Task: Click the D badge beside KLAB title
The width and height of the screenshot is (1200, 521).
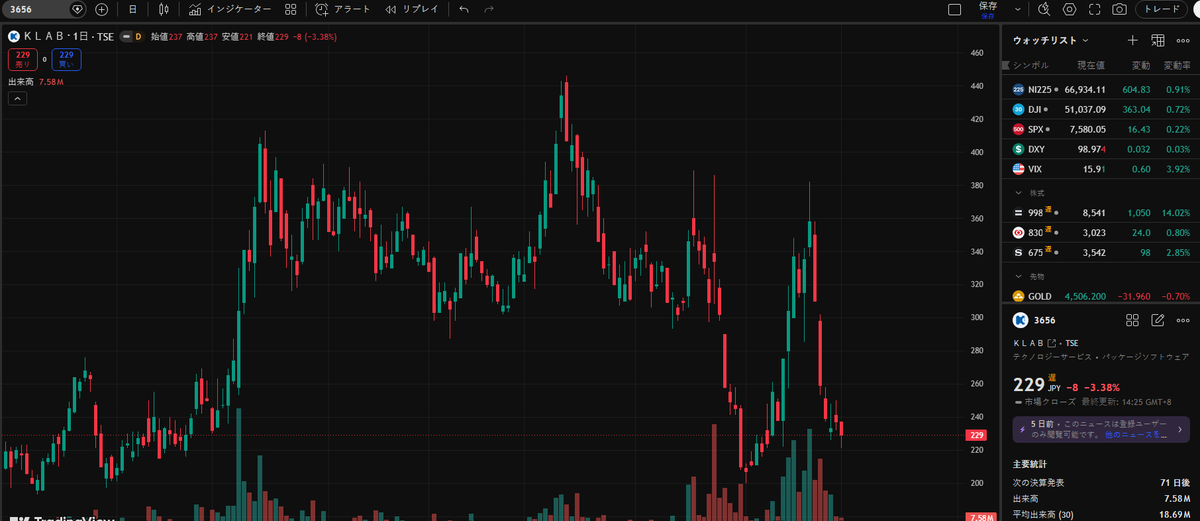Action: tap(138, 36)
